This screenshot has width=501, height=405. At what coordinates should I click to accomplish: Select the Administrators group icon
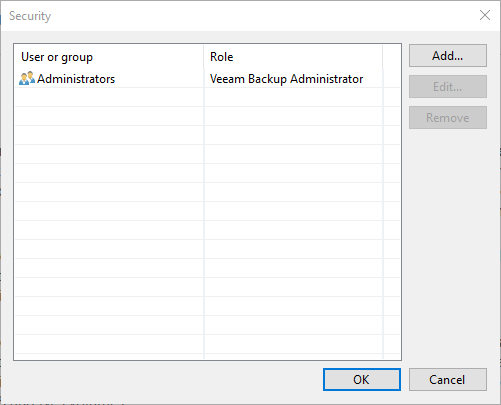(27, 78)
